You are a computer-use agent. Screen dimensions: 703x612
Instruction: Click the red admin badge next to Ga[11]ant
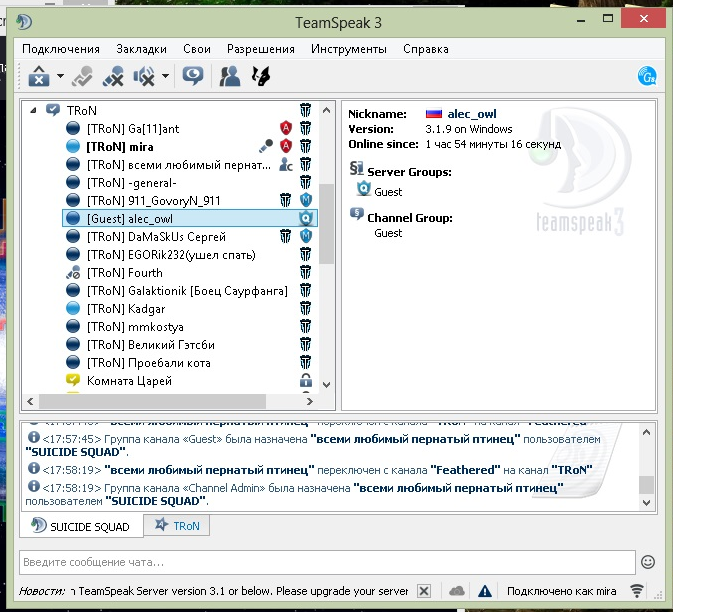pos(286,128)
